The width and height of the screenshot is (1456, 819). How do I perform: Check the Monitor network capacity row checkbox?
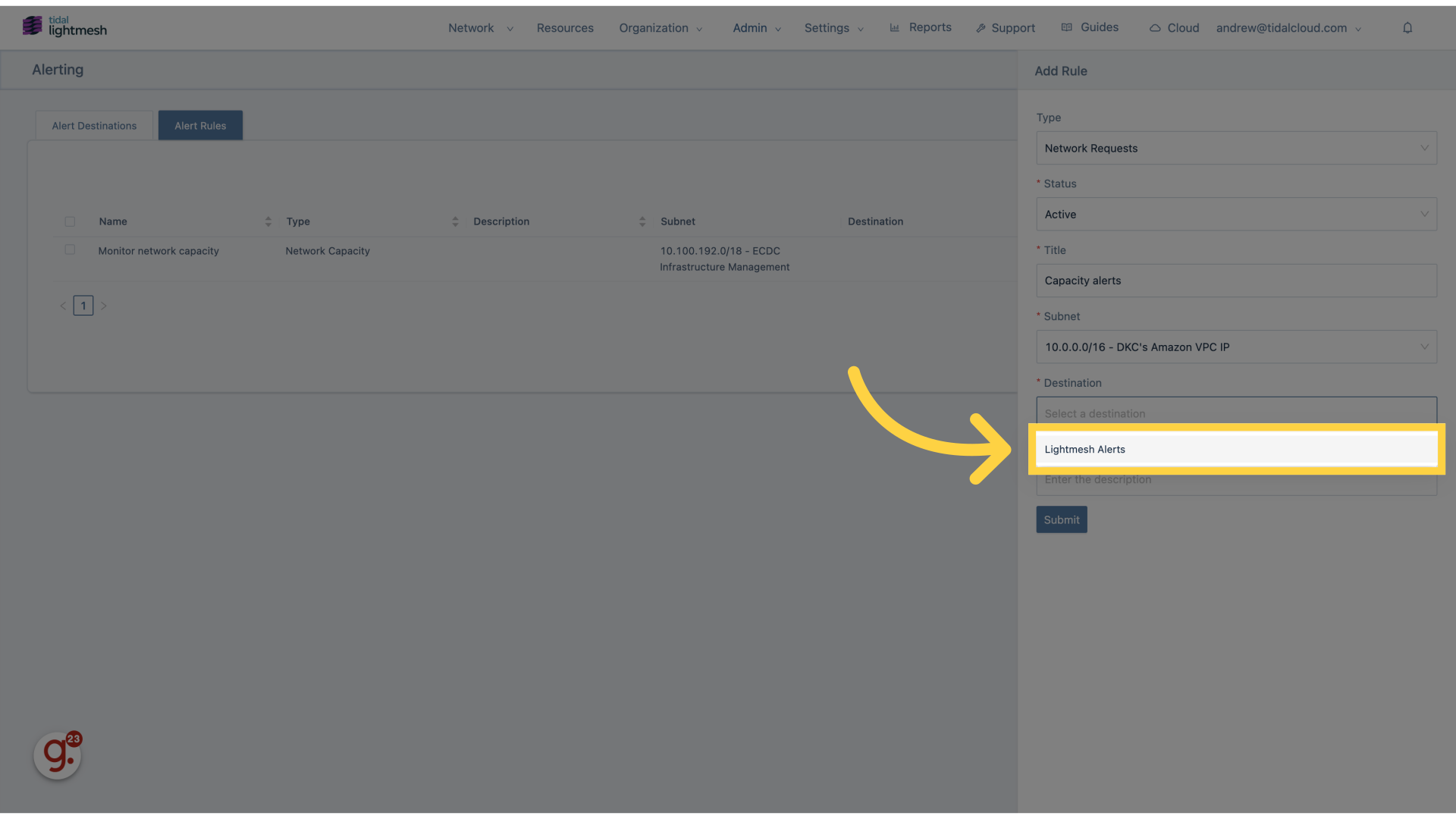click(70, 249)
